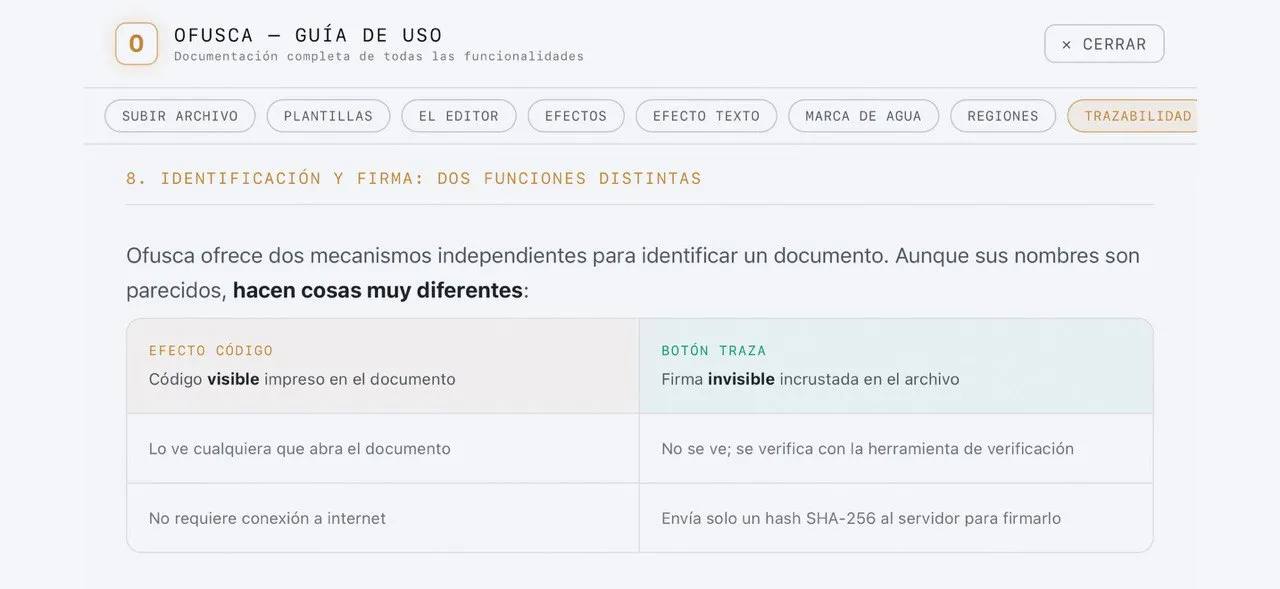Click "Código visible impreso en el documento"
The height and width of the screenshot is (589, 1280).
302,380
